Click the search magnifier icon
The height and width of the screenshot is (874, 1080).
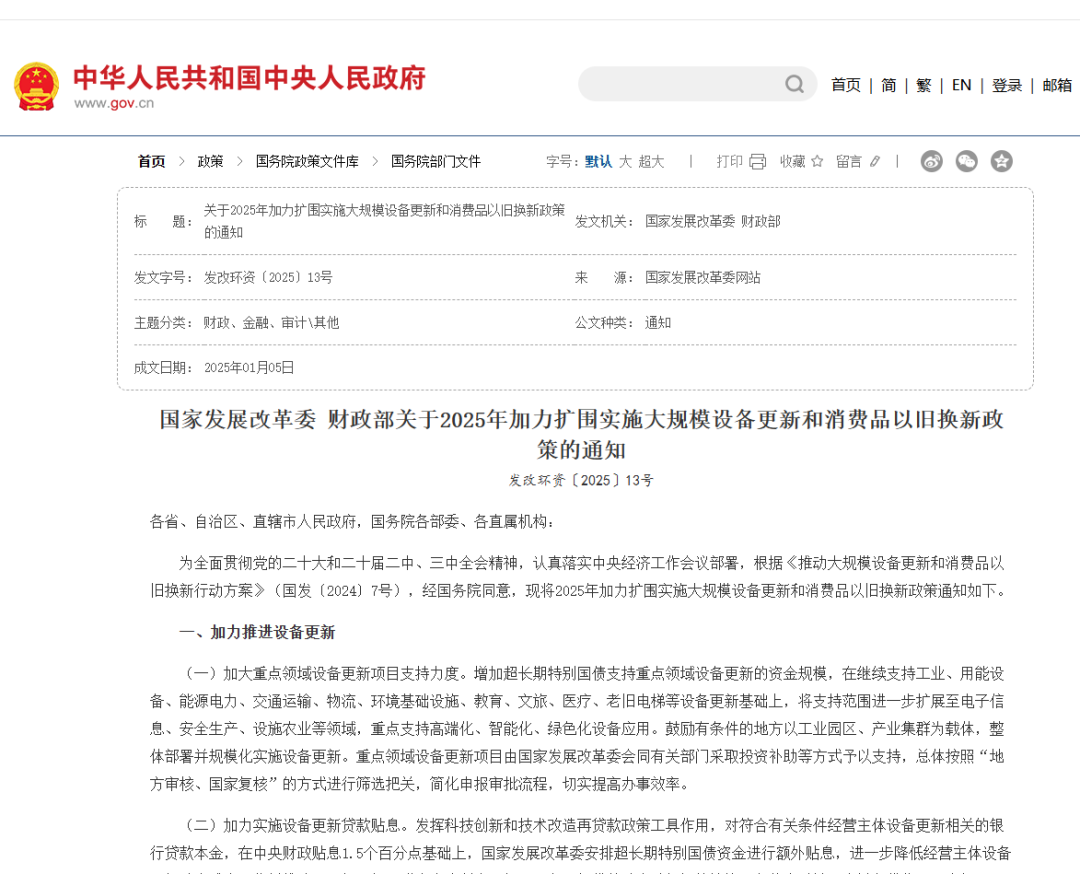[794, 84]
